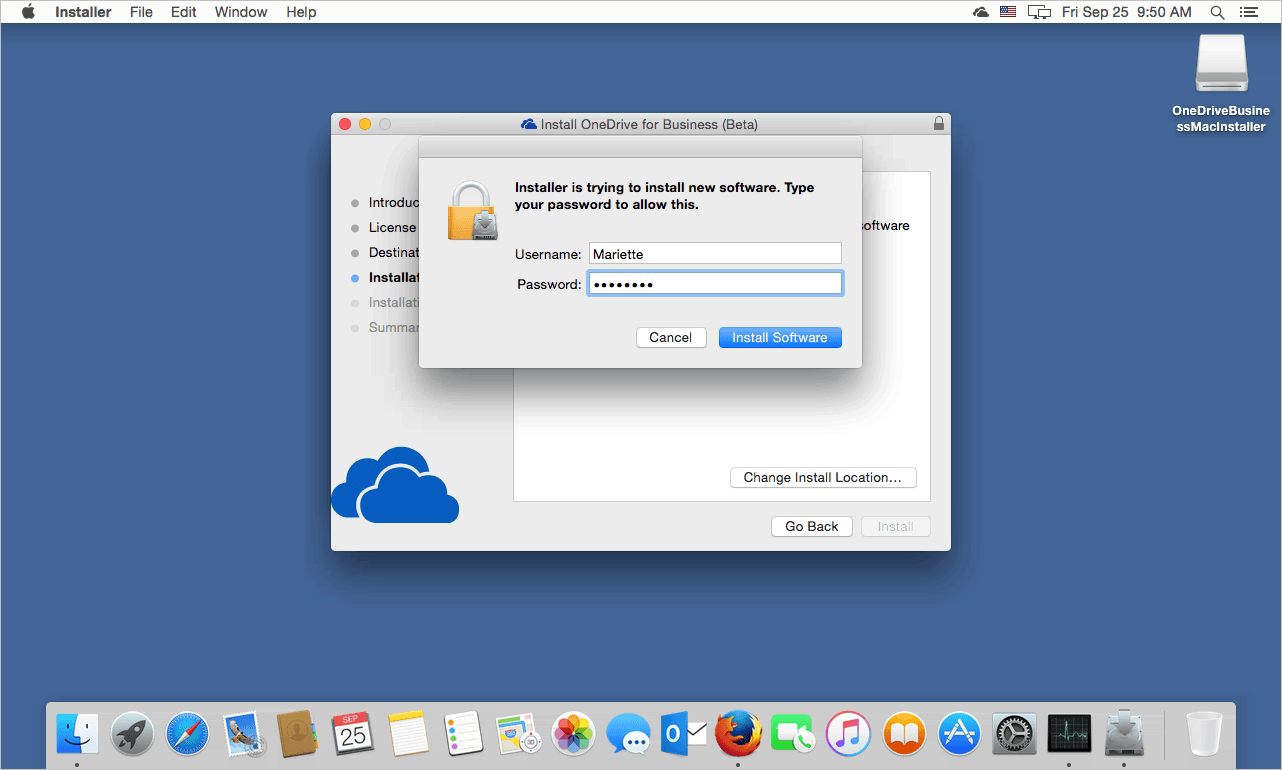Open Maps icon in Dock
The image size is (1282, 770).
click(x=518, y=735)
